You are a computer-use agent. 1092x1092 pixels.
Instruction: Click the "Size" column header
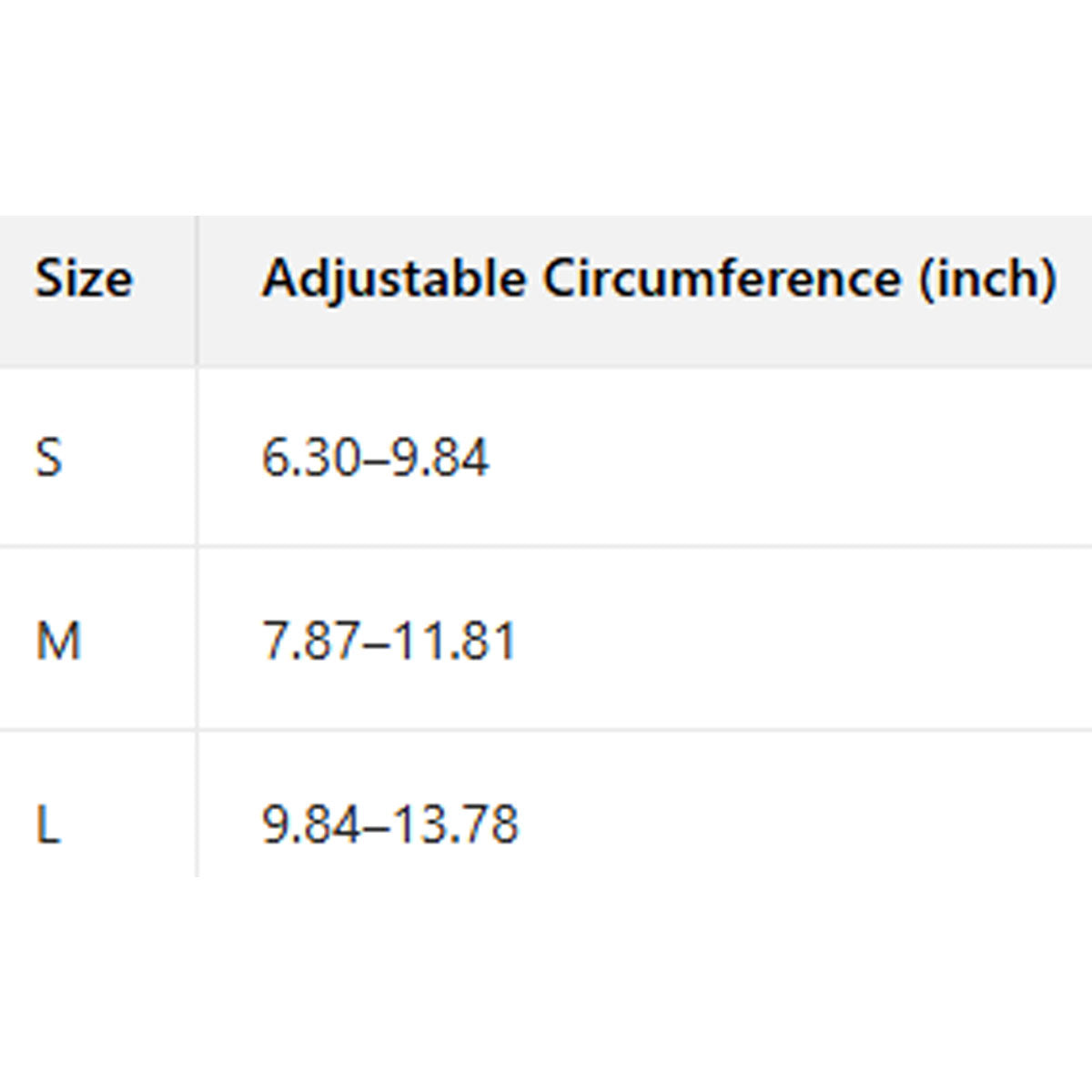[x=84, y=278]
